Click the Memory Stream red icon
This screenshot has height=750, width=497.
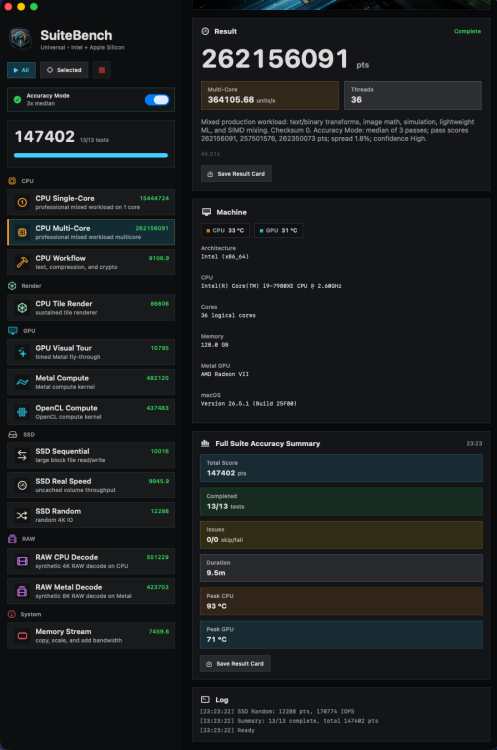(x=22, y=636)
